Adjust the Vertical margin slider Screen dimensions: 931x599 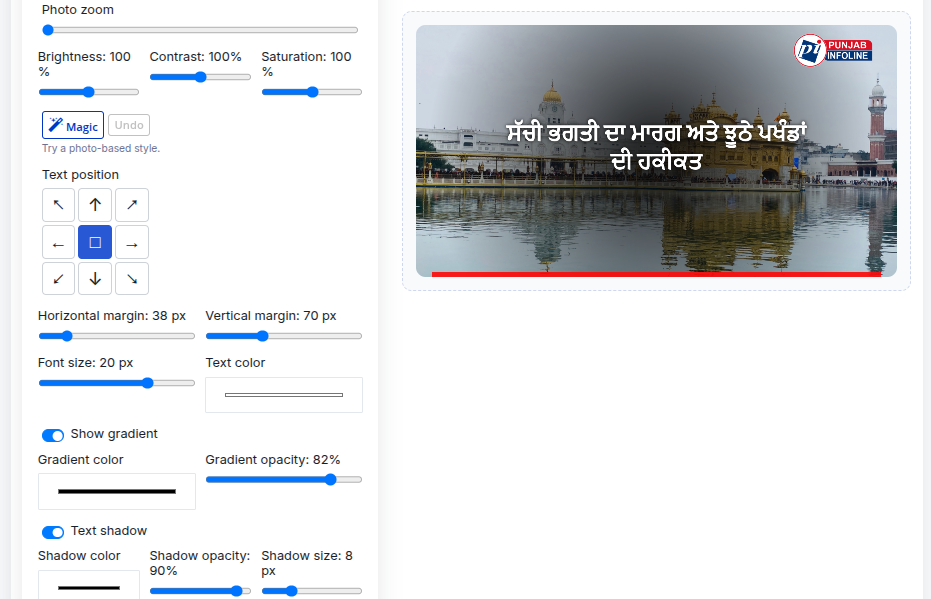[284, 336]
